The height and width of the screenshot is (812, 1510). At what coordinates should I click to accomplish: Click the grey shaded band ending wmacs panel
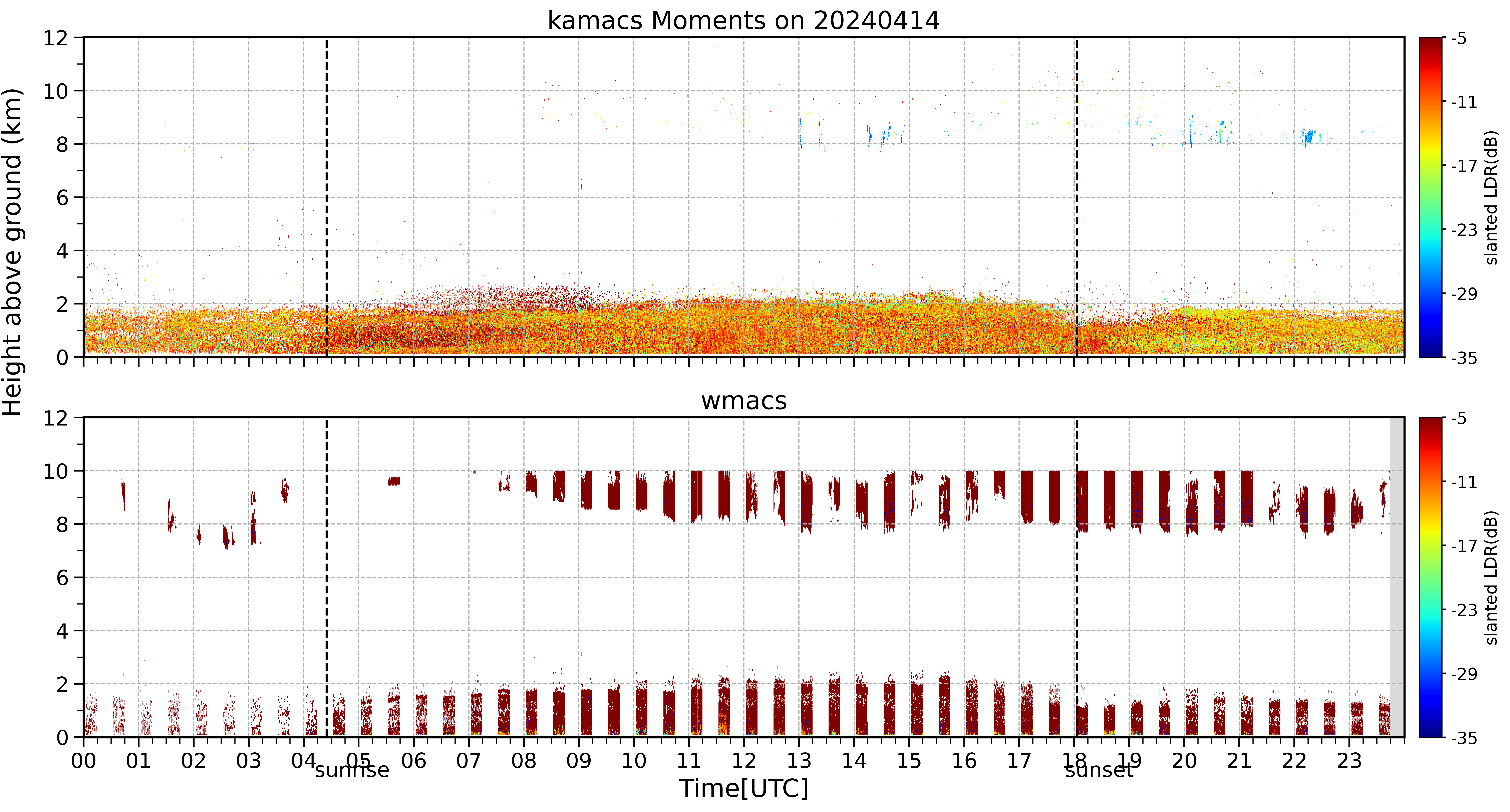click(1397, 577)
